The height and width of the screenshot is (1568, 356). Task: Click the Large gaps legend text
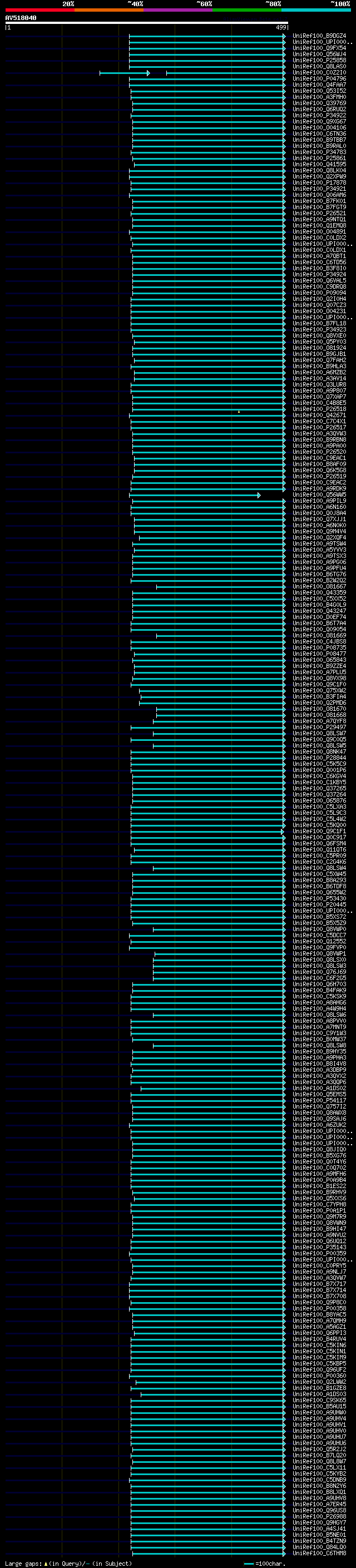[x=67, y=1563]
